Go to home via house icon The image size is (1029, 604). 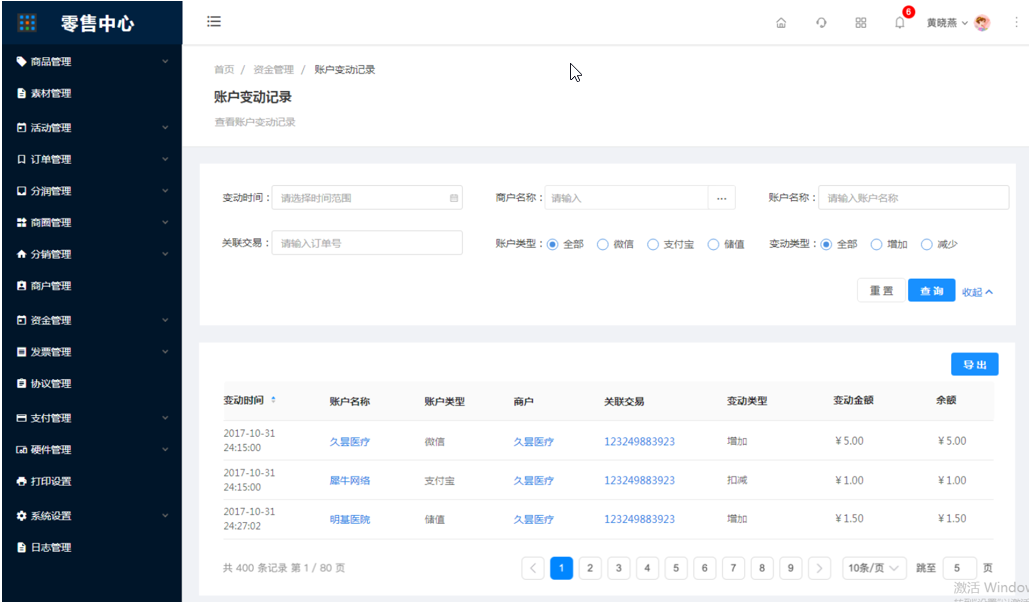pyautogui.click(x=781, y=23)
